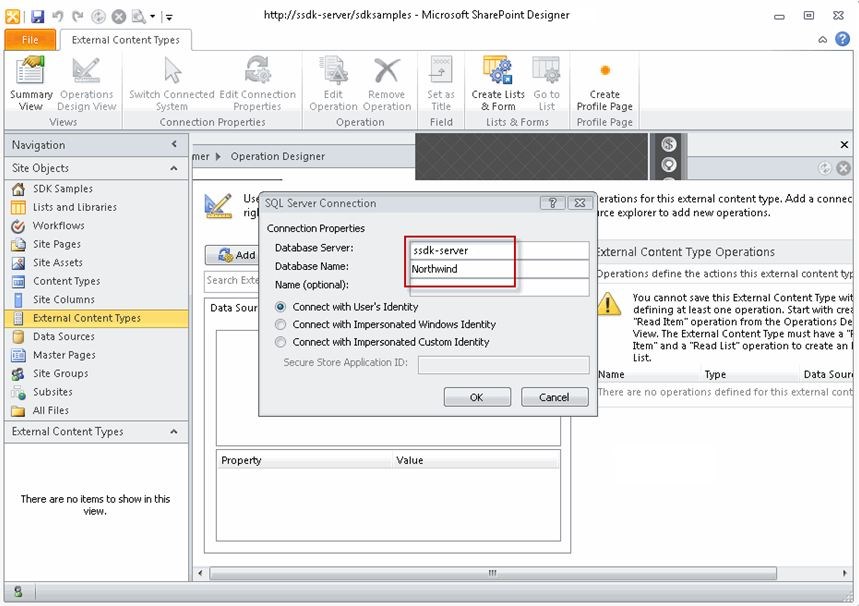This screenshot has width=859, height=606.
Task: Click the Add Connection button
Action: coord(232,255)
